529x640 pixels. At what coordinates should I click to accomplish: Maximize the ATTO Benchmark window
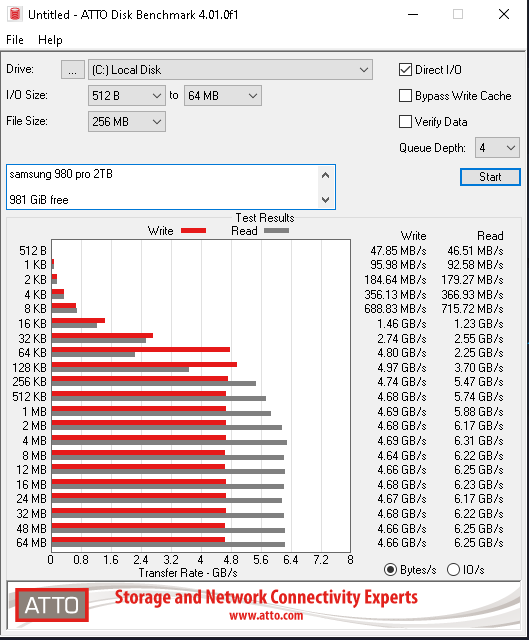tap(458, 14)
